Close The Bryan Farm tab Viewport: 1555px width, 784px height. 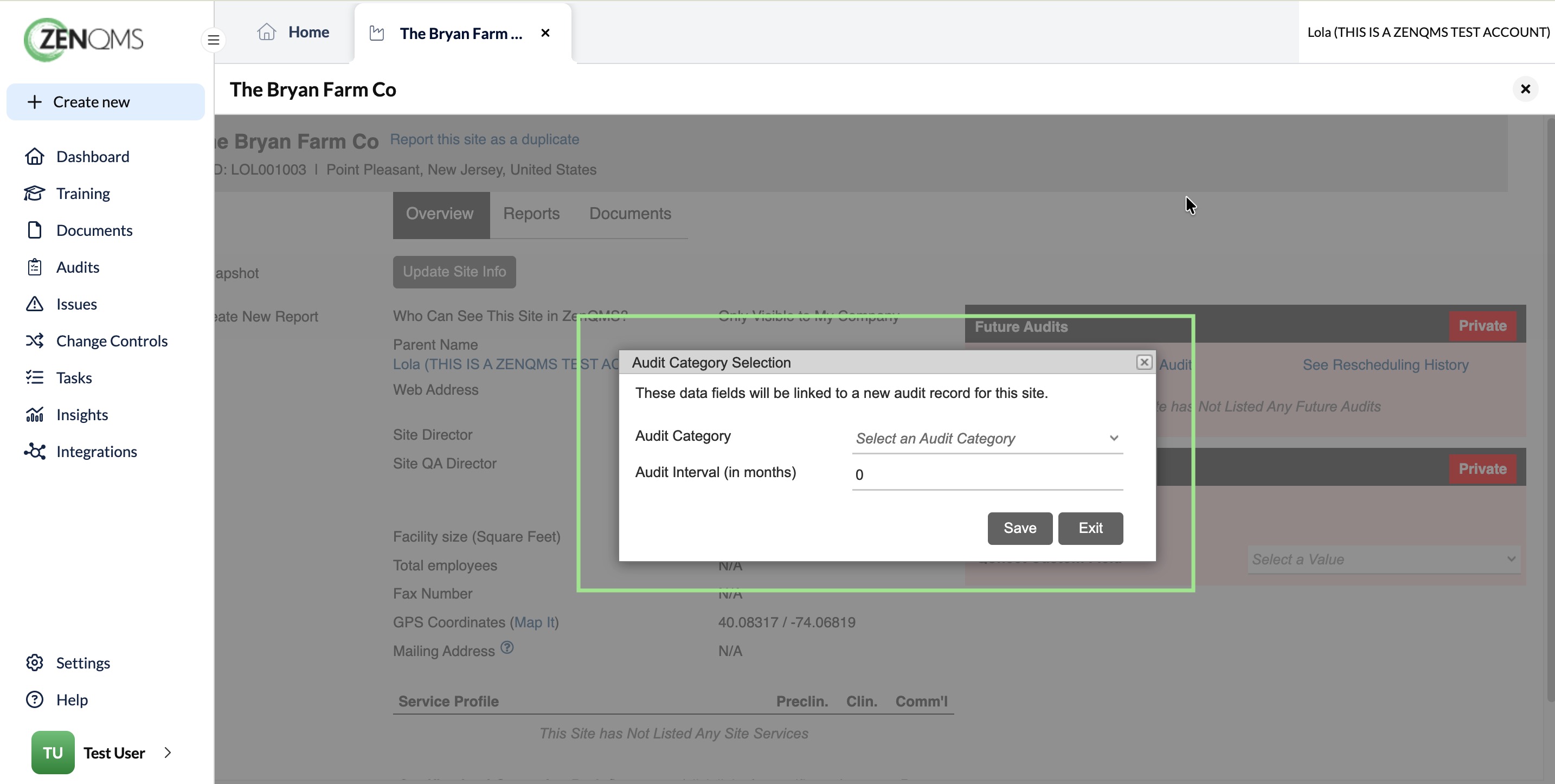(x=545, y=33)
